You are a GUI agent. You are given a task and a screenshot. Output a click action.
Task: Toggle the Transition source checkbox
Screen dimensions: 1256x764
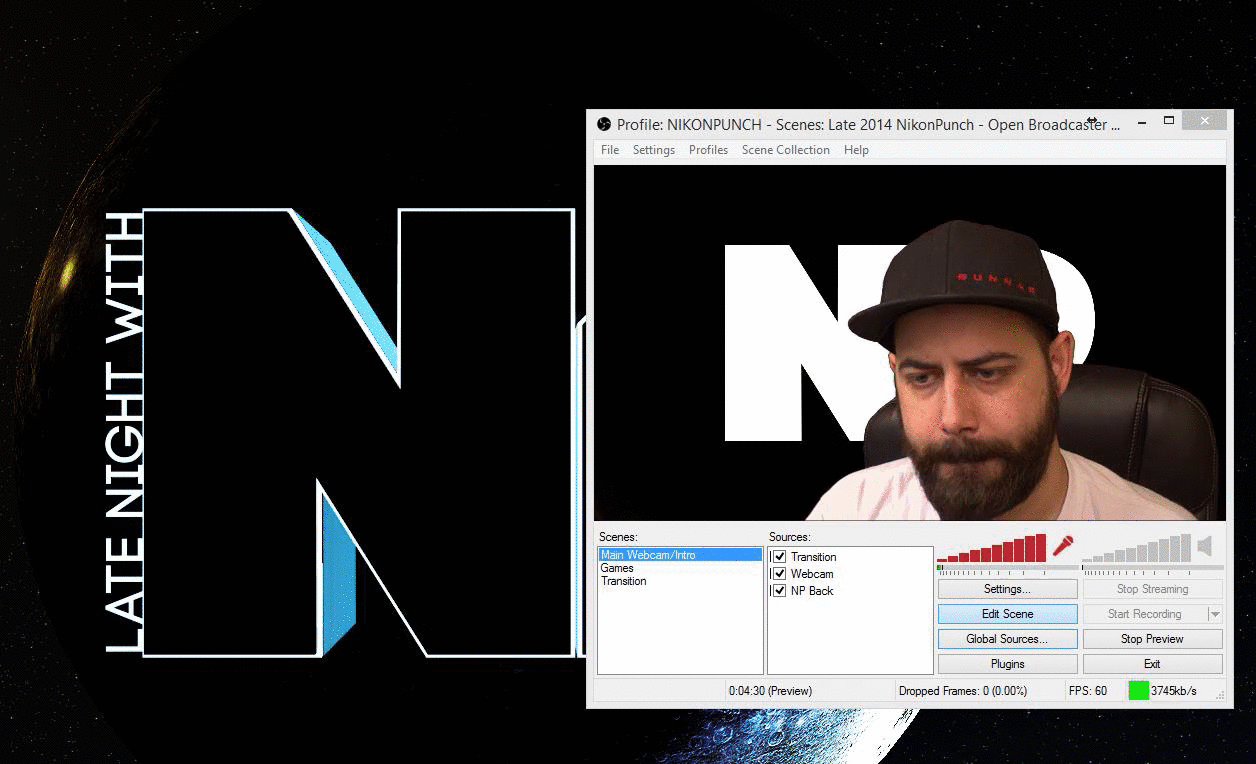pyautogui.click(x=780, y=557)
